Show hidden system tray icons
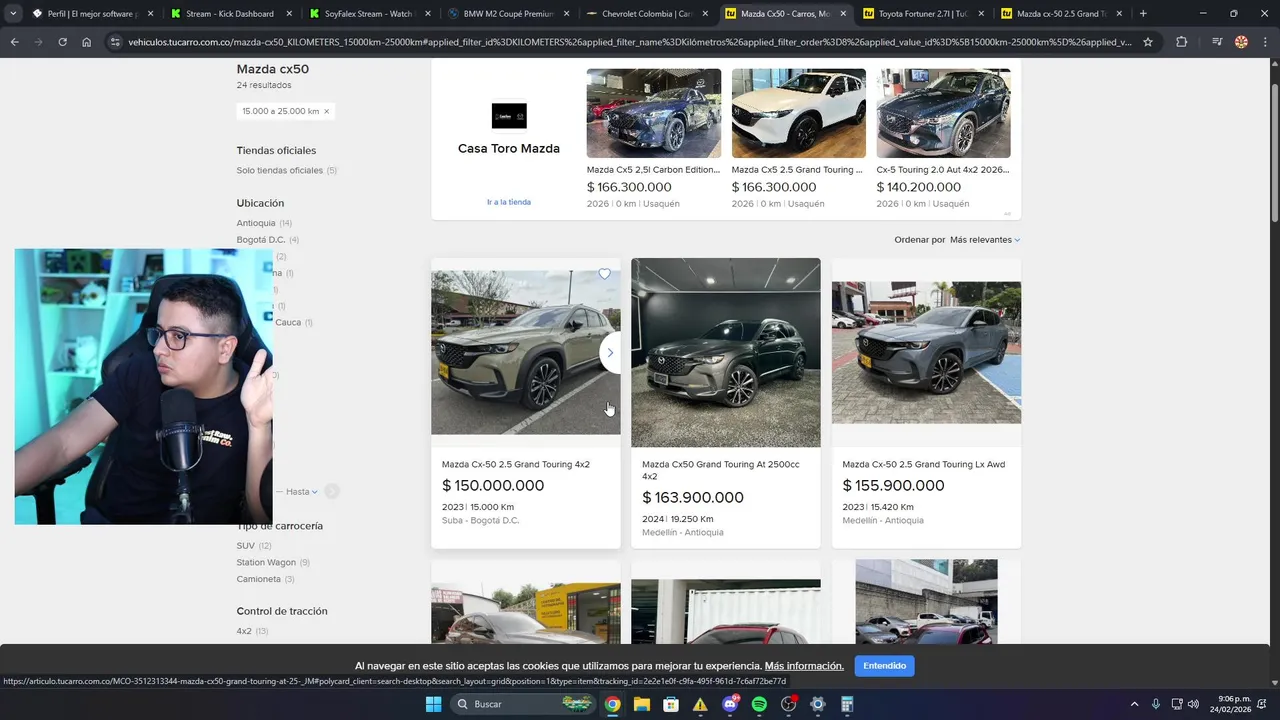Viewport: 1280px width, 720px height. [1134, 704]
